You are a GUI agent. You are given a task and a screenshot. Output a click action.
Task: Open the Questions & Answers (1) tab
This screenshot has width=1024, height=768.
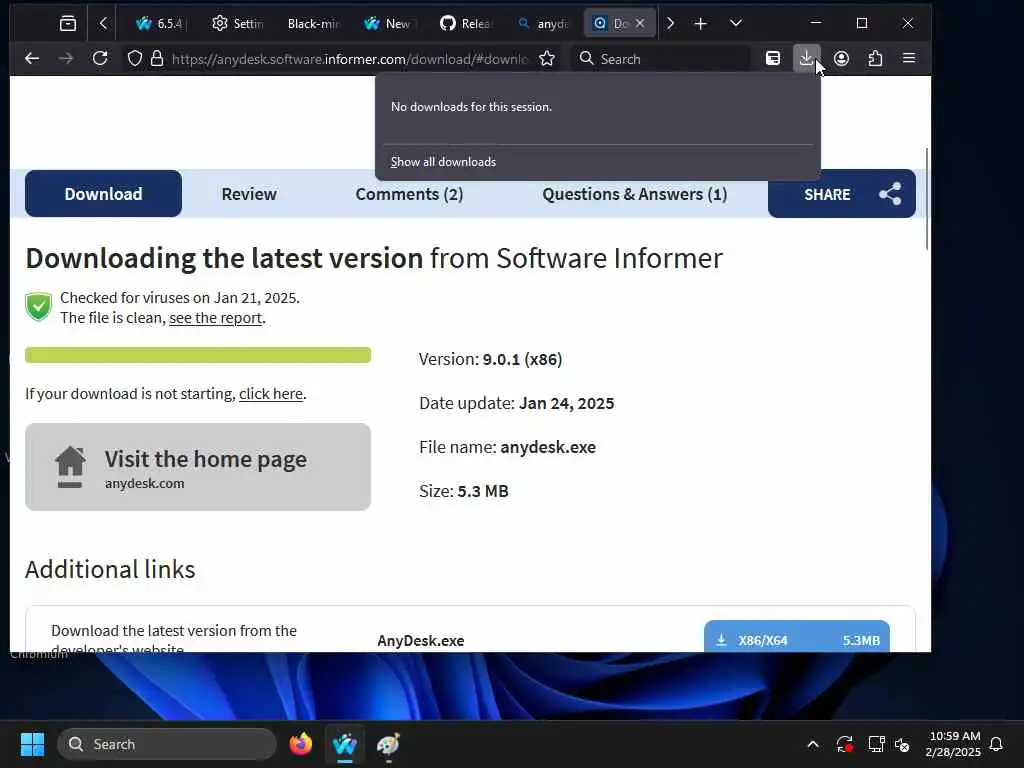coord(634,194)
